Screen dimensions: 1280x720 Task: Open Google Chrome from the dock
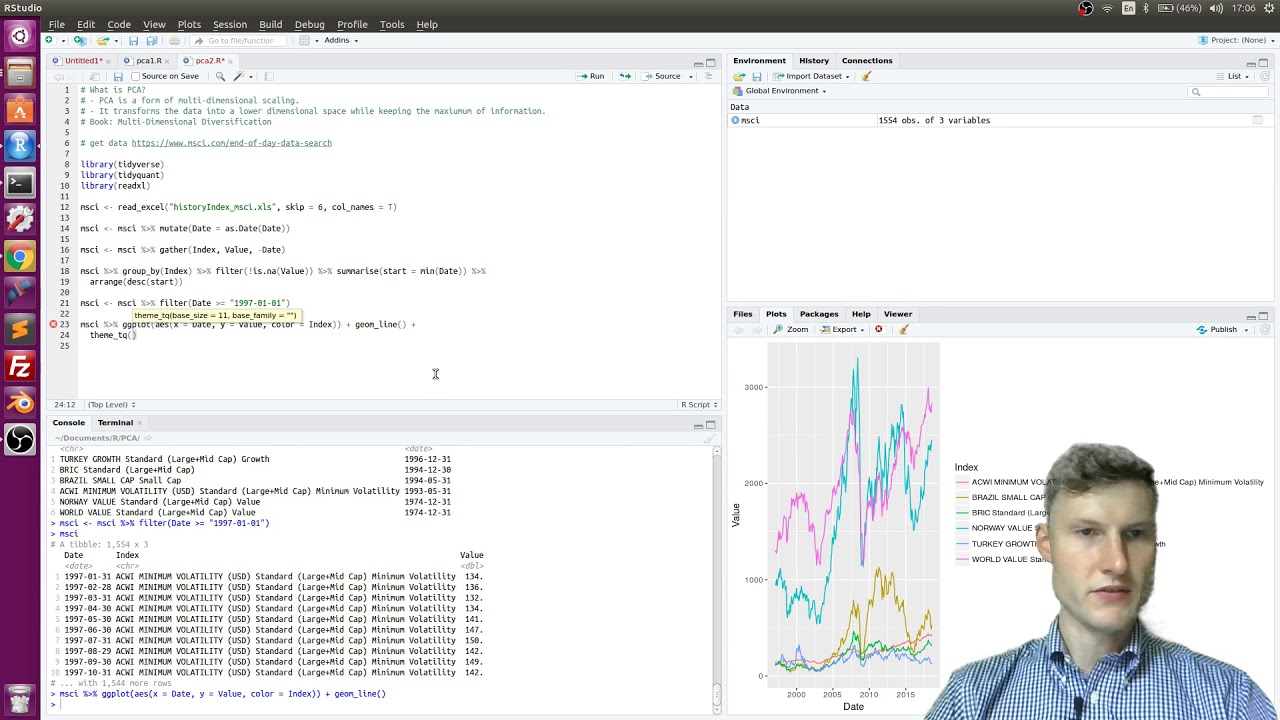(x=20, y=256)
